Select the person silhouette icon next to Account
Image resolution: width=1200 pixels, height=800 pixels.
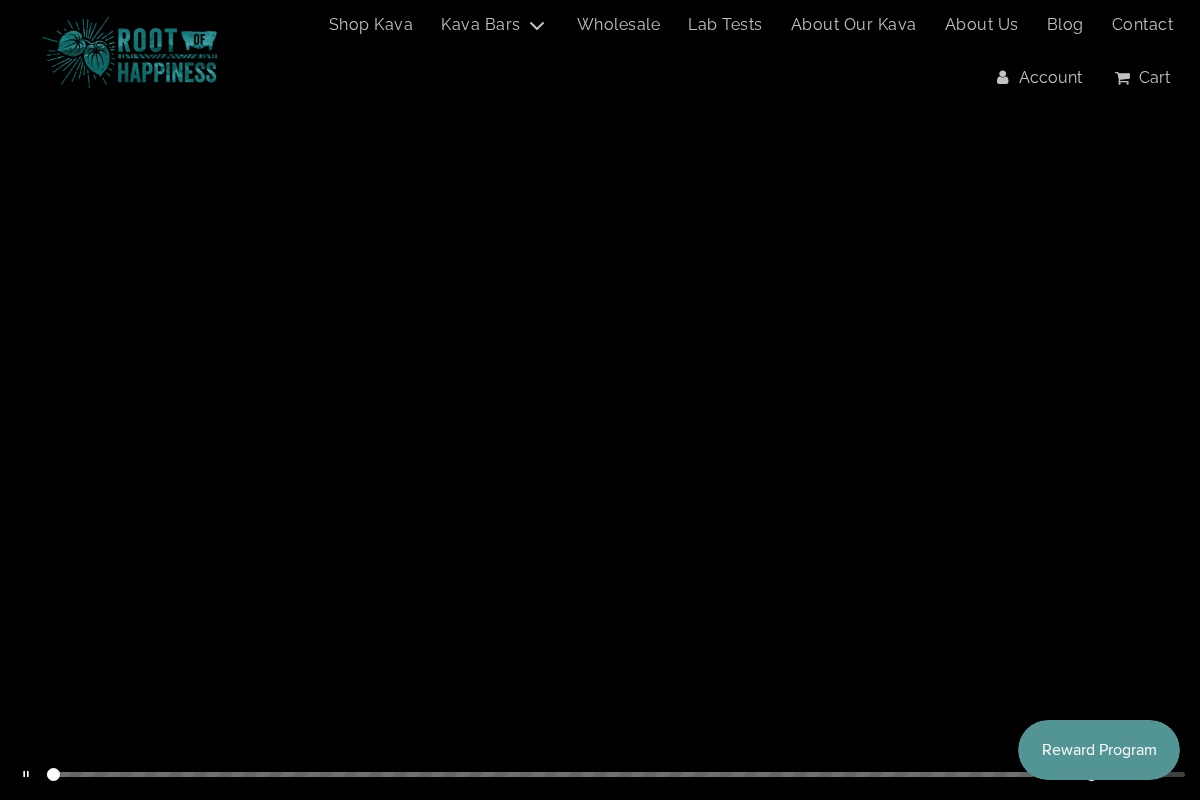(1002, 77)
